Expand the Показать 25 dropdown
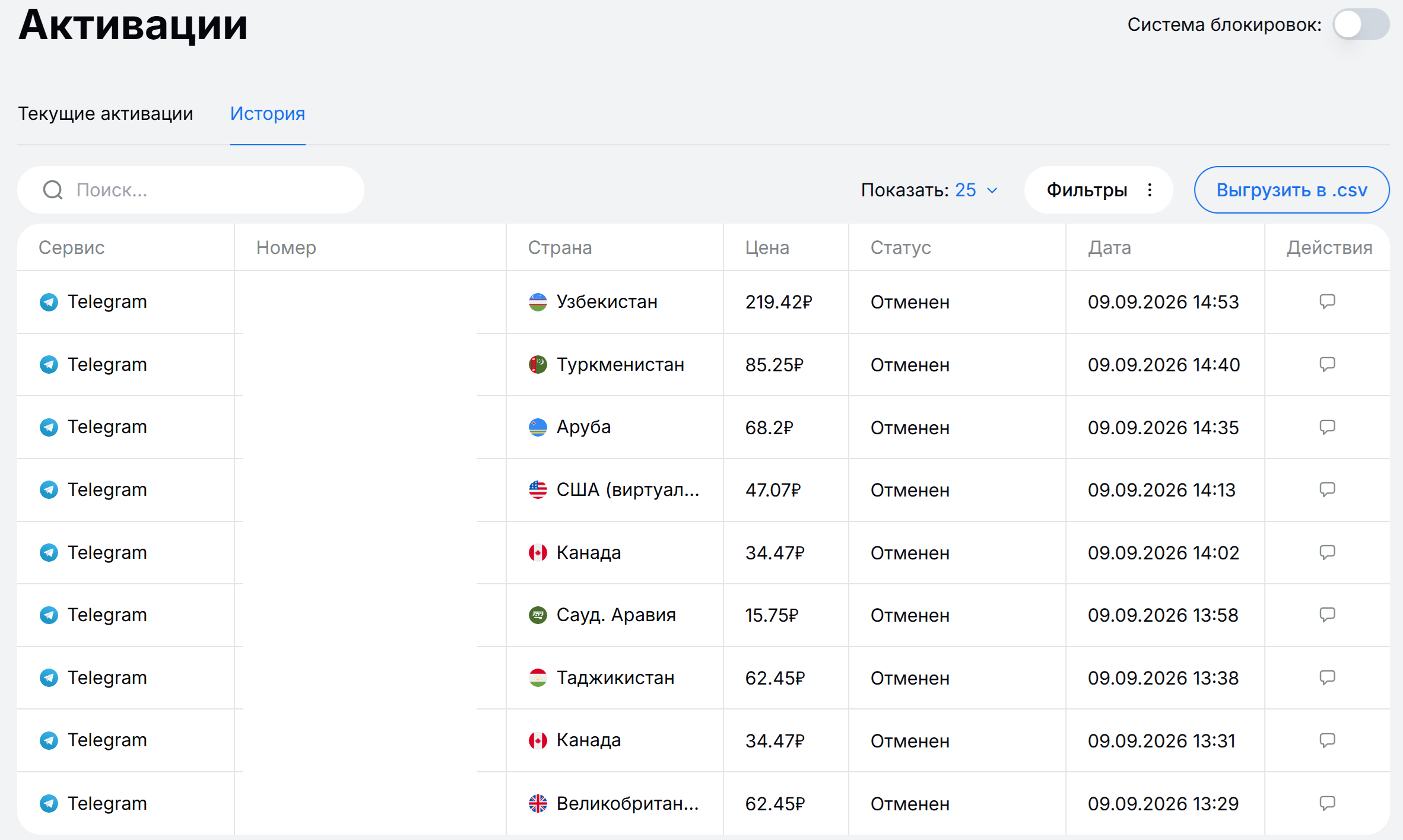 [929, 190]
